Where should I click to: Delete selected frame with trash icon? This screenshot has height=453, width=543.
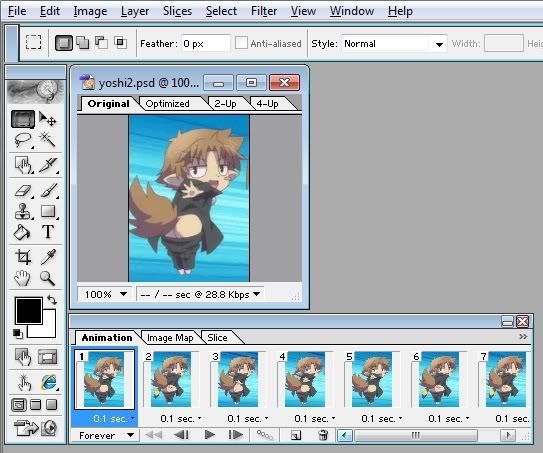pos(323,435)
